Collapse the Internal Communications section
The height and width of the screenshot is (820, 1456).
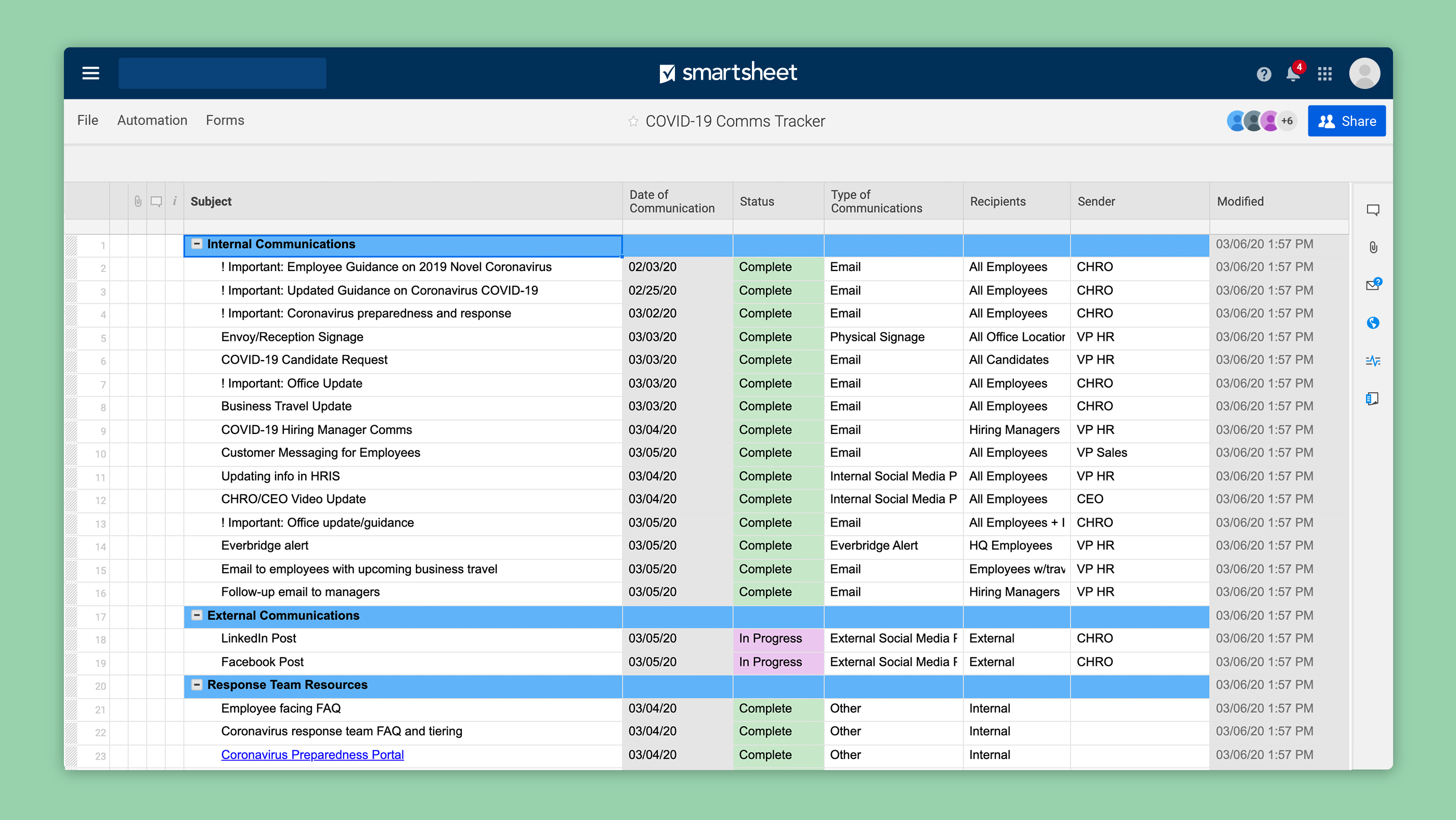pyautogui.click(x=197, y=244)
